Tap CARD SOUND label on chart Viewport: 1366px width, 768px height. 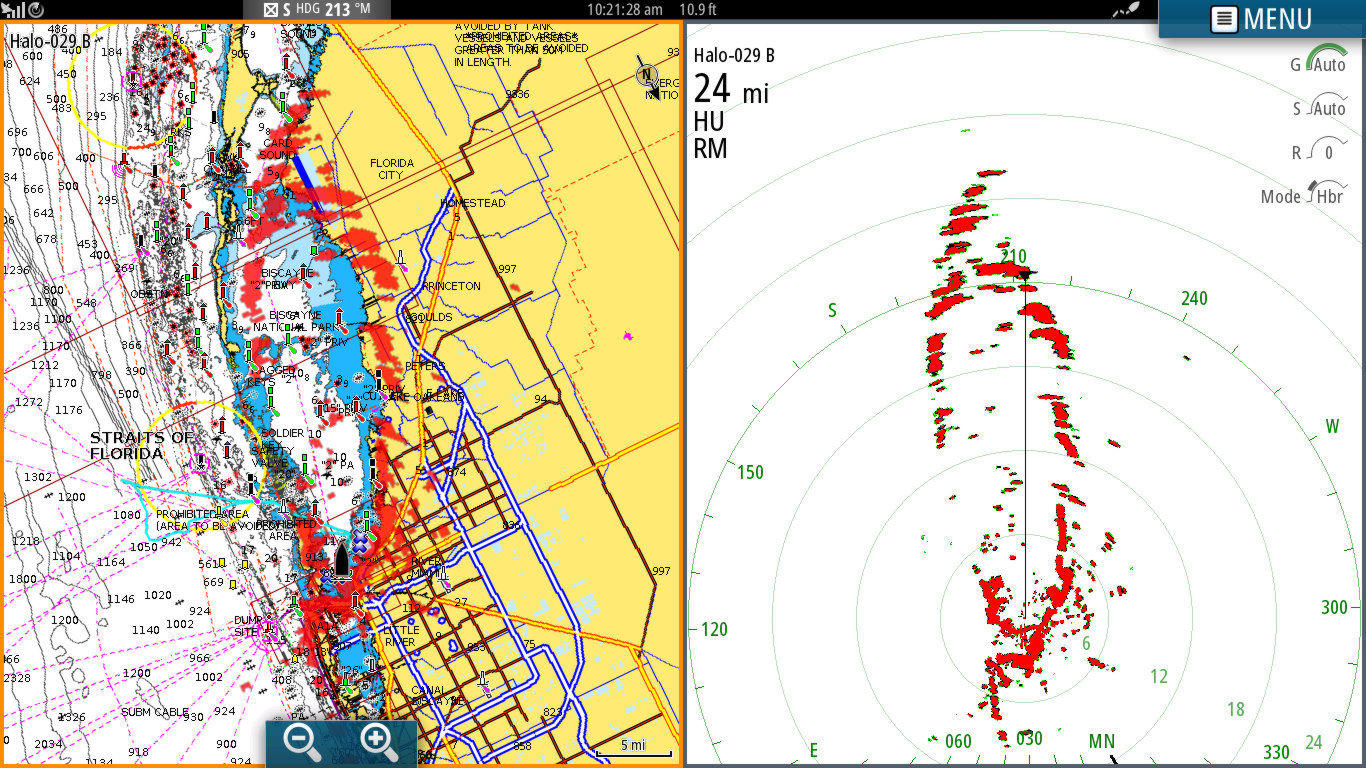pos(277,149)
